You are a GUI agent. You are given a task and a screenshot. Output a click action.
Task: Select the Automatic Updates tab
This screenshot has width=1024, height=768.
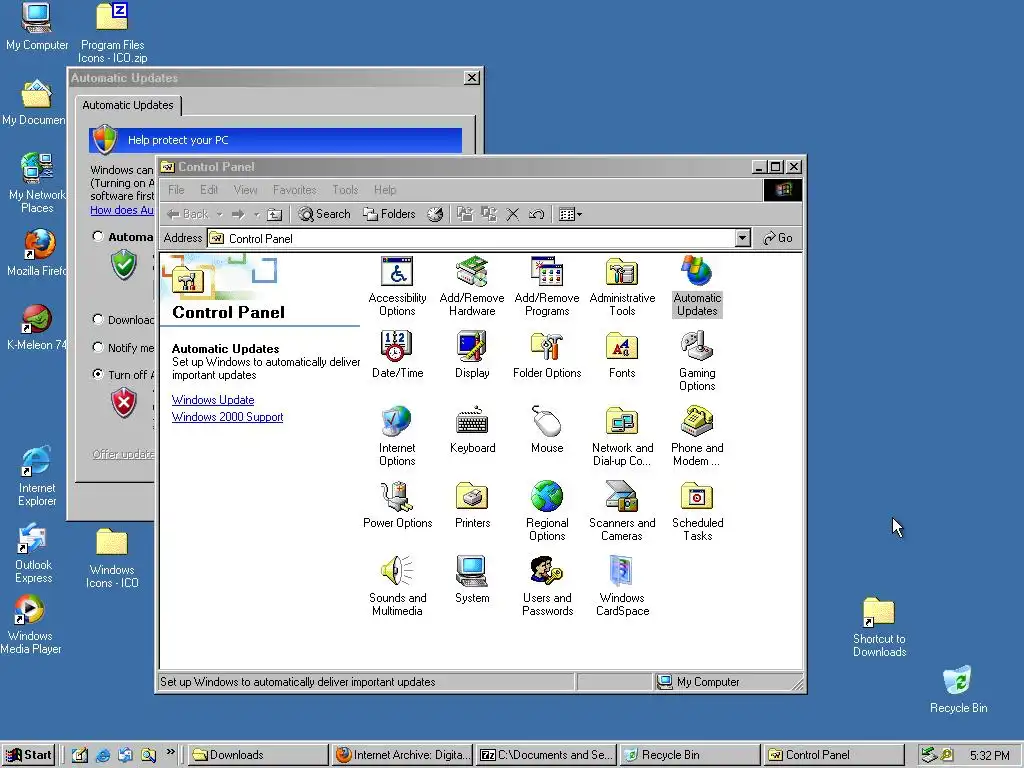[128, 105]
